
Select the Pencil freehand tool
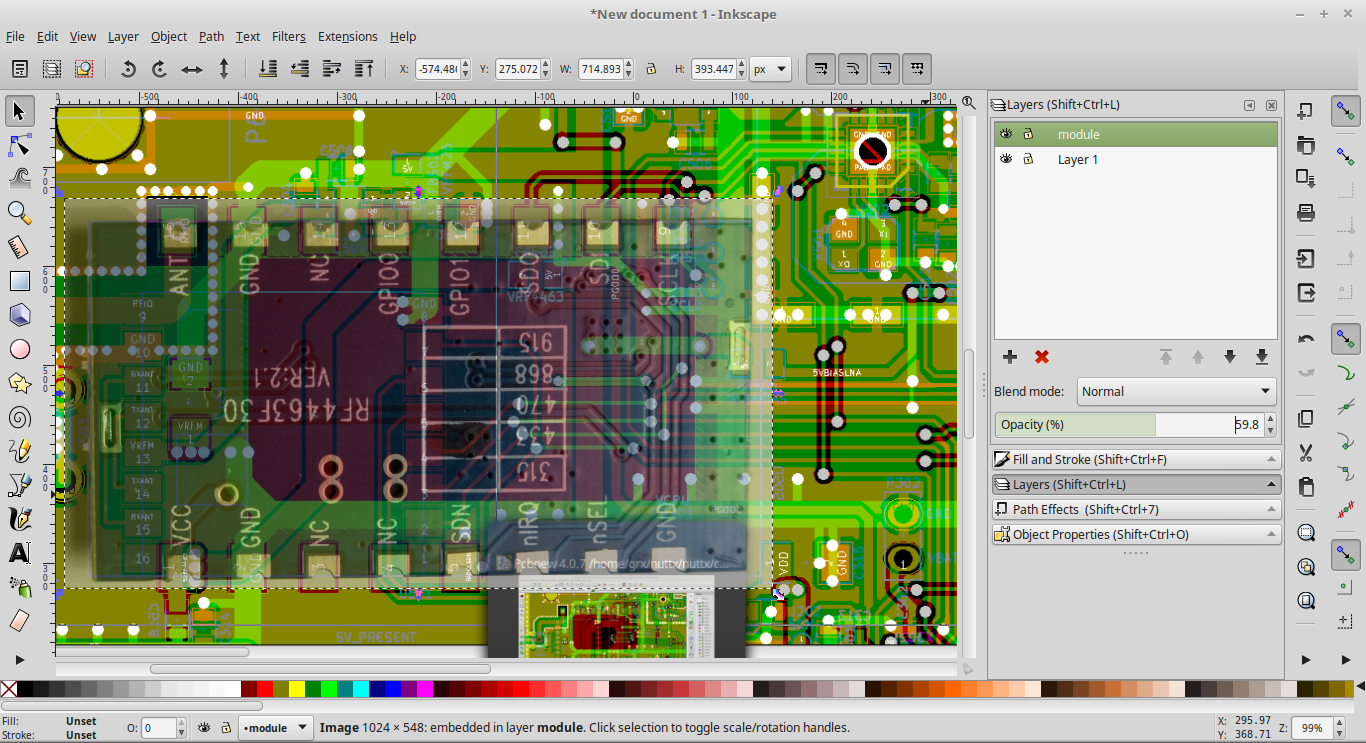tap(19, 451)
